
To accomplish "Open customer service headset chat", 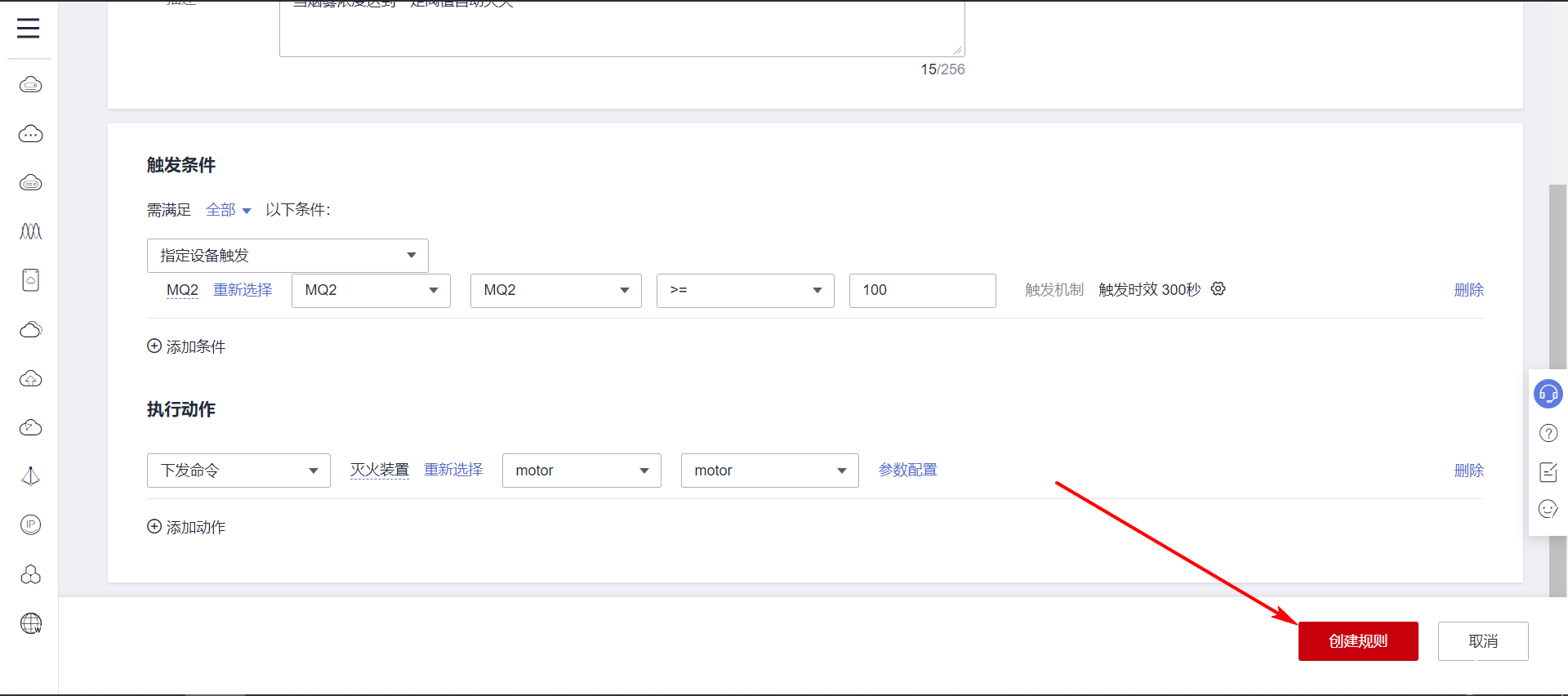I will (x=1548, y=394).
